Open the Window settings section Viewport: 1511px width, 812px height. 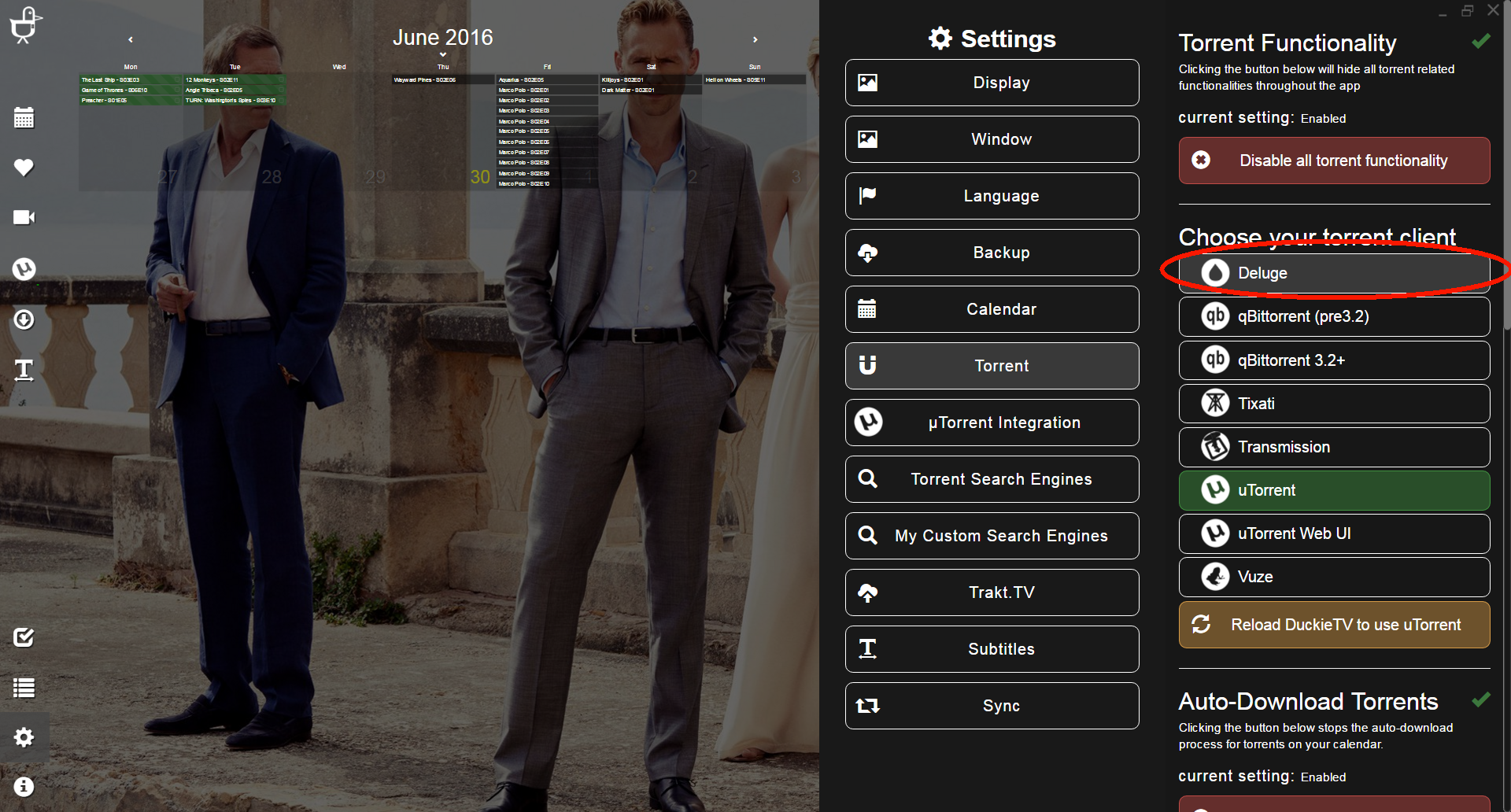(x=992, y=139)
